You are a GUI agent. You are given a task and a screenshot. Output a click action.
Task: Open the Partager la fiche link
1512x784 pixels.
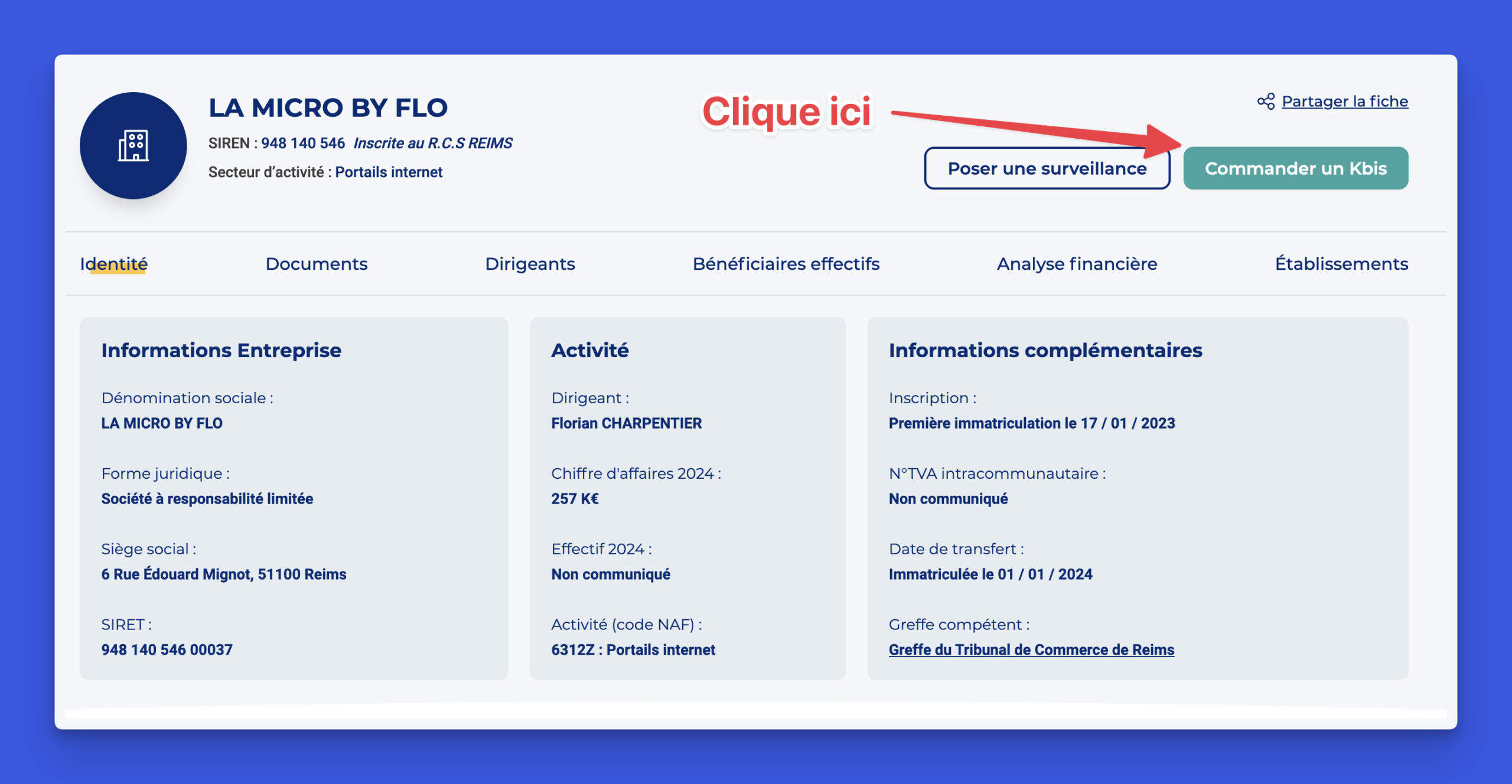tap(1344, 102)
